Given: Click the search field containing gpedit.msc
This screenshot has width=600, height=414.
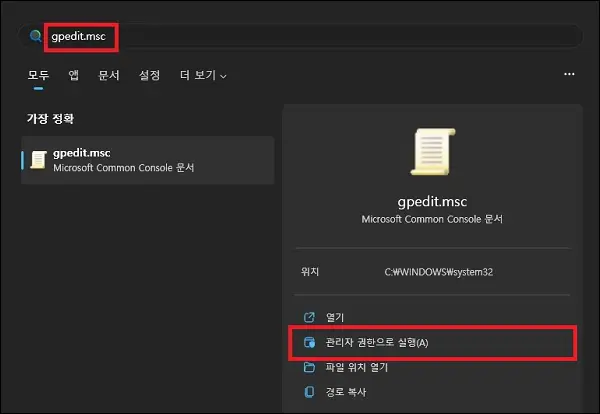Looking at the screenshot, I should pyautogui.click(x=301, y=36).
